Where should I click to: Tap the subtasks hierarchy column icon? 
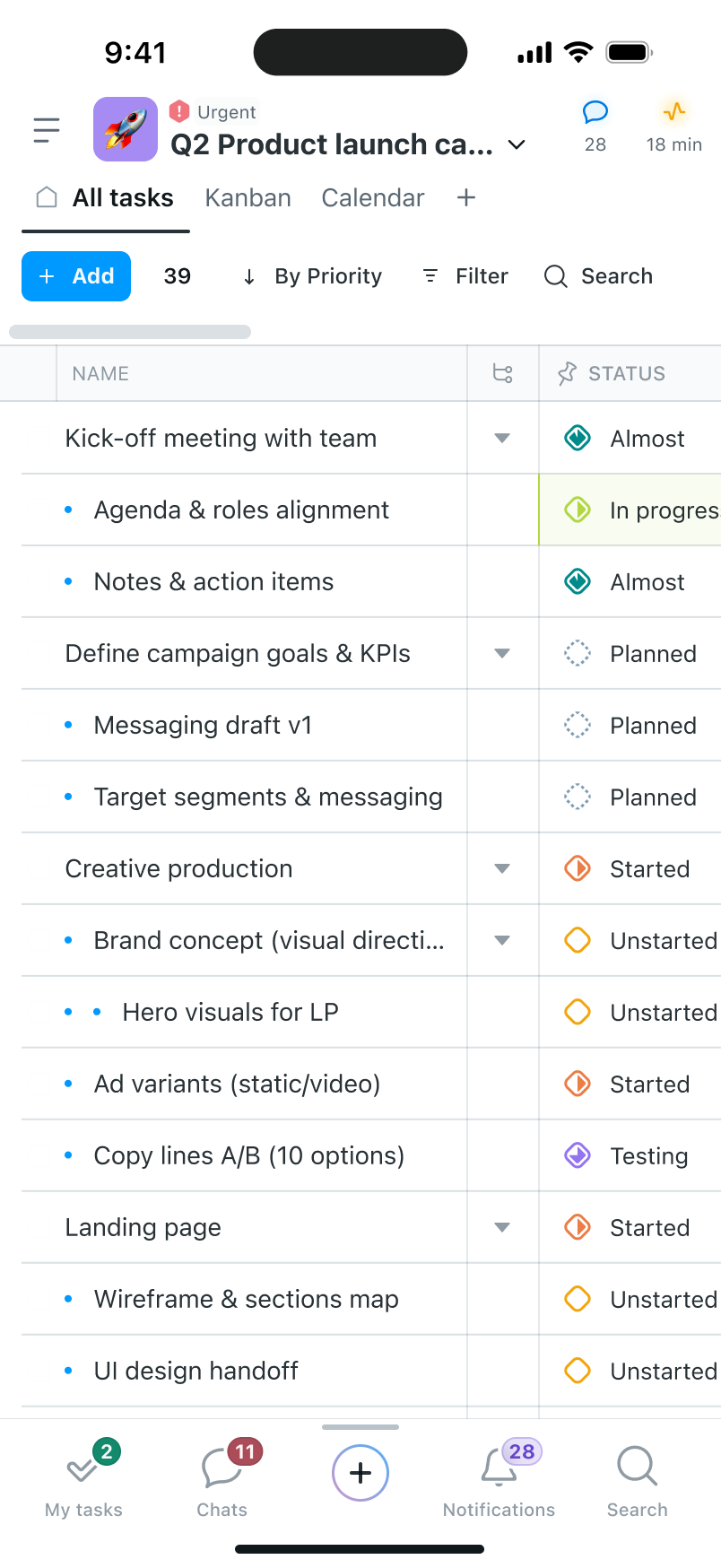click(503, 373)
